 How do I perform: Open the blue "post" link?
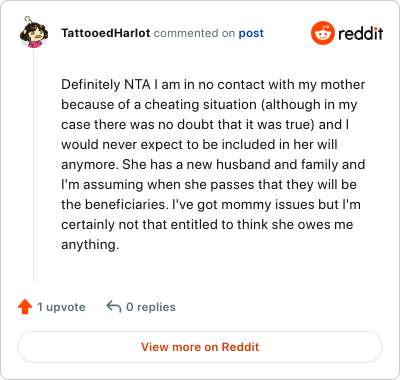(x=251, y=34)
